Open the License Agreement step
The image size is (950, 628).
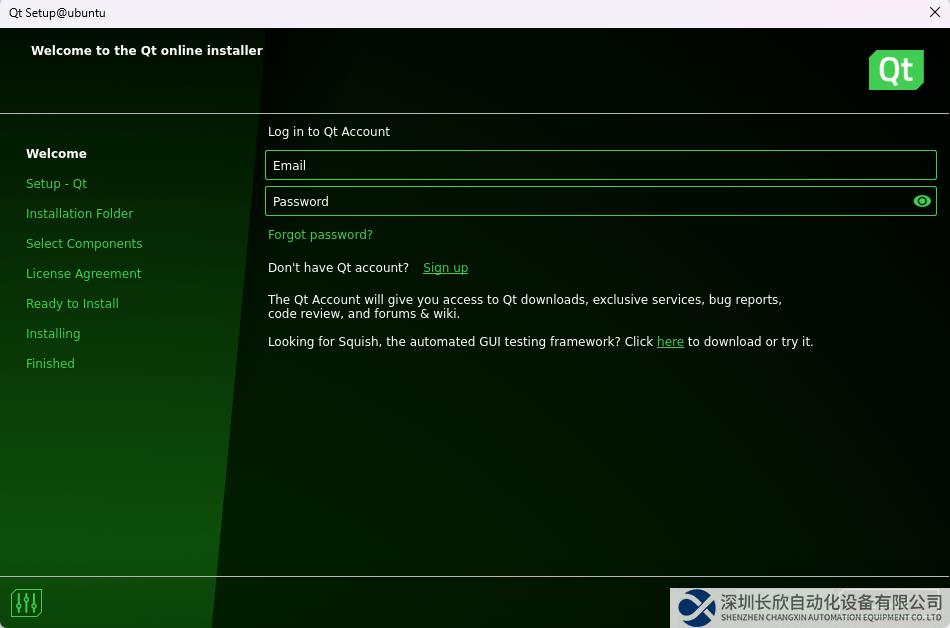[x=84, y=274]
